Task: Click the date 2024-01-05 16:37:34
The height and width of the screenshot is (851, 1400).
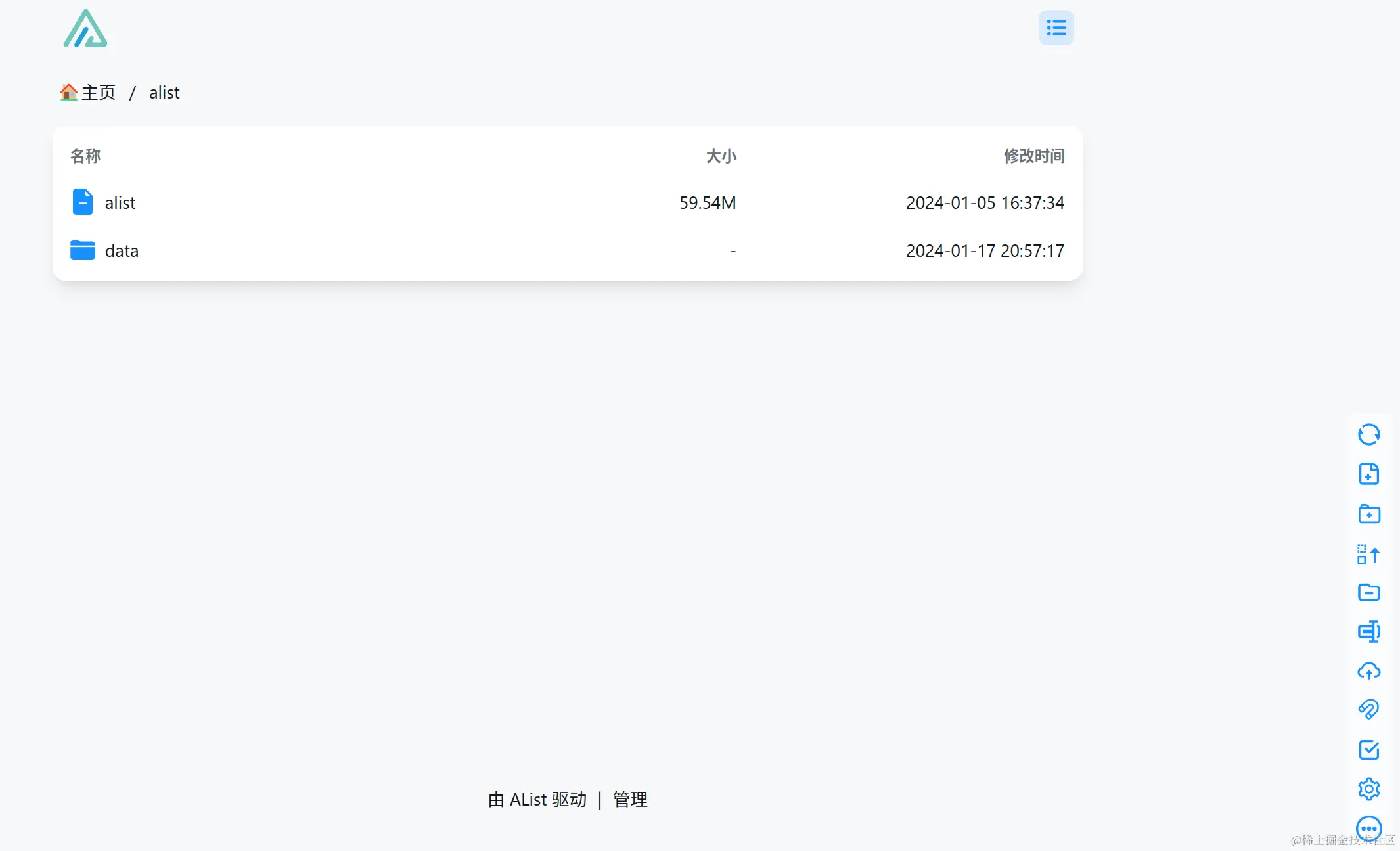Action: pyautogui.click(x=985, y=202)
